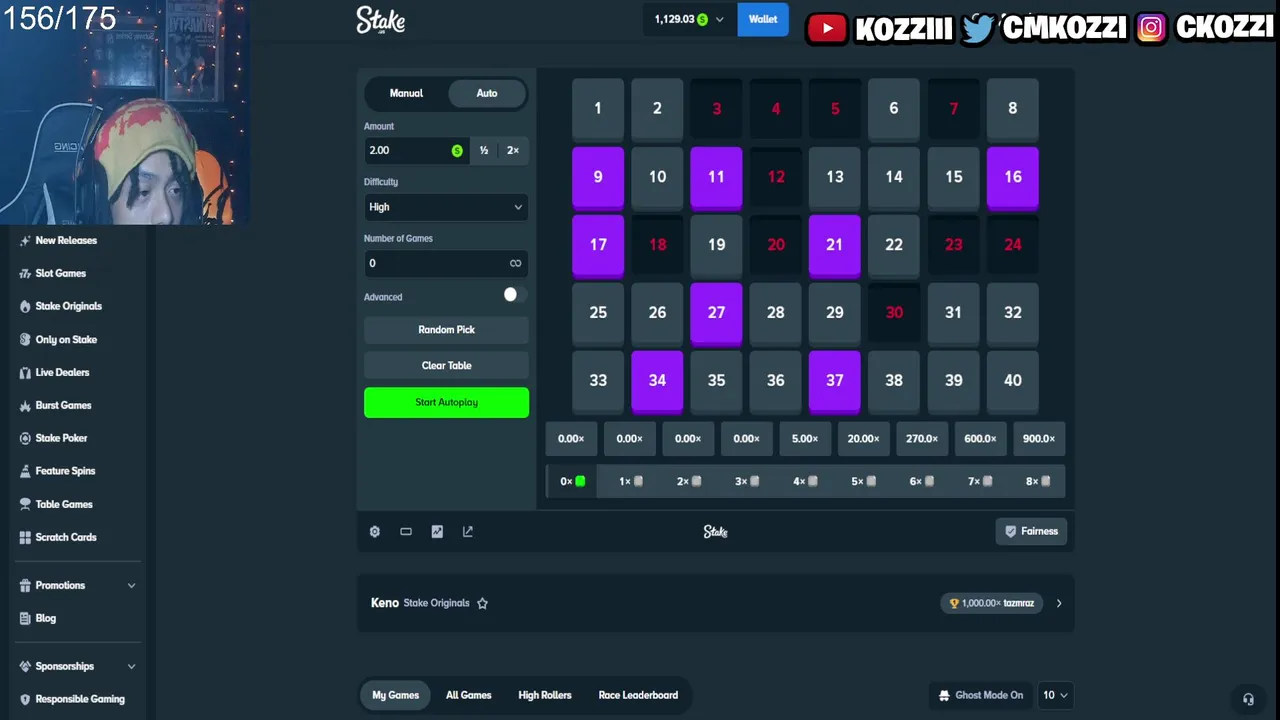This screenshot has height=720, width=1280.
Task: Toggle Ghost Mode On button
Action: pyautogui.click(x=981, y=695)
